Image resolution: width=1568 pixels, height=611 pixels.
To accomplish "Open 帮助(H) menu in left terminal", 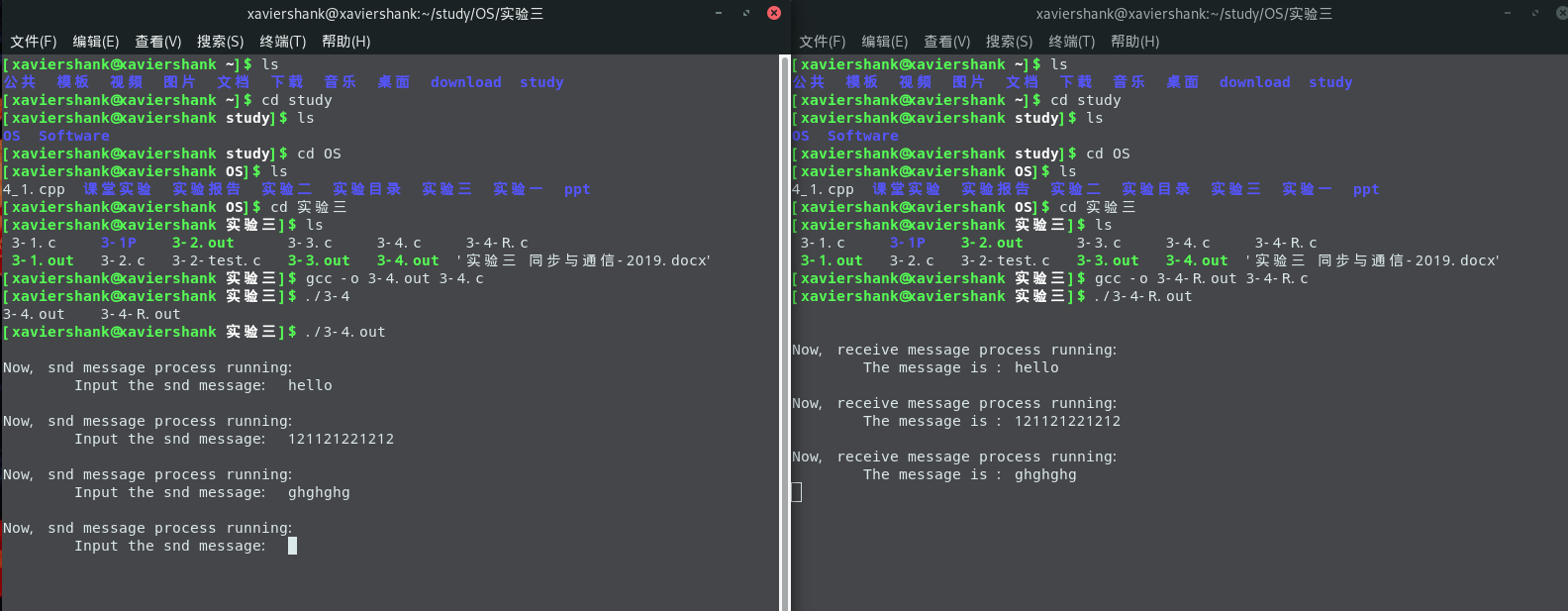I will click(345, 42).
